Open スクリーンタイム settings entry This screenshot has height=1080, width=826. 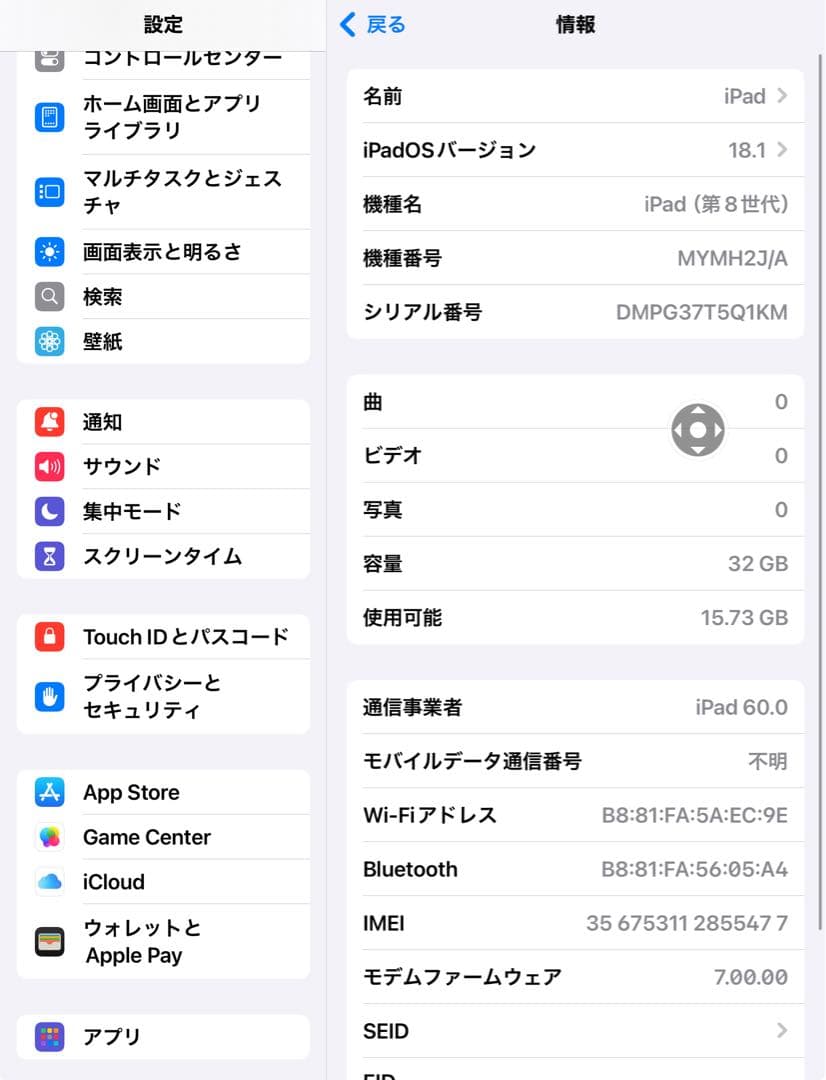point(163,556)
